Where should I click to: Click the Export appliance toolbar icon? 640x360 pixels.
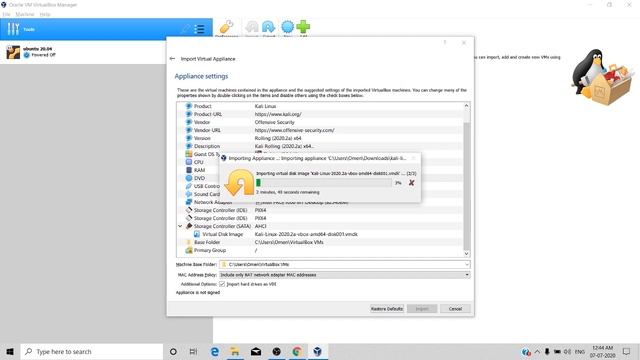click(x=269, y=27)
